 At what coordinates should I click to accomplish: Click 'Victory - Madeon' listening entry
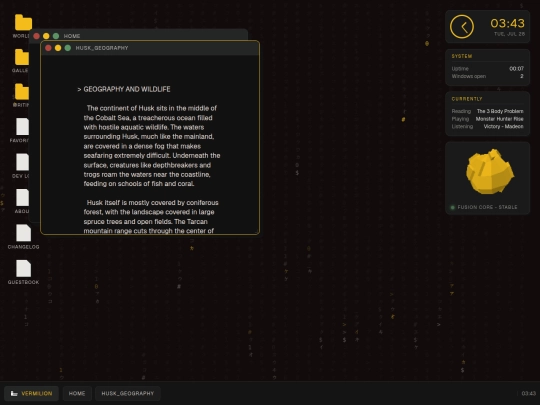pyautogui.click(x=503, y=126)
